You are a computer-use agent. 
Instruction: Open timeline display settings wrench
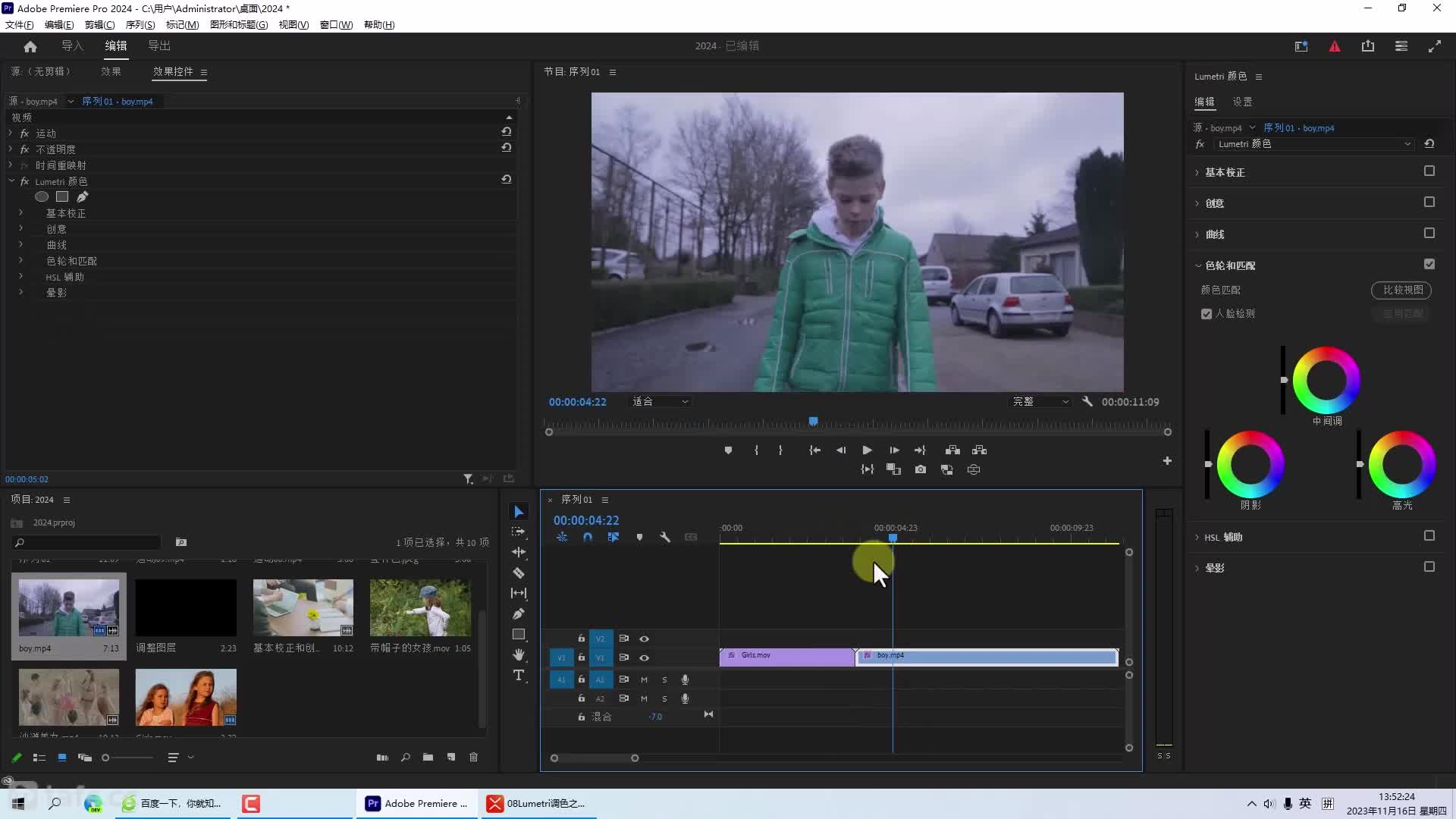point(665,537)
